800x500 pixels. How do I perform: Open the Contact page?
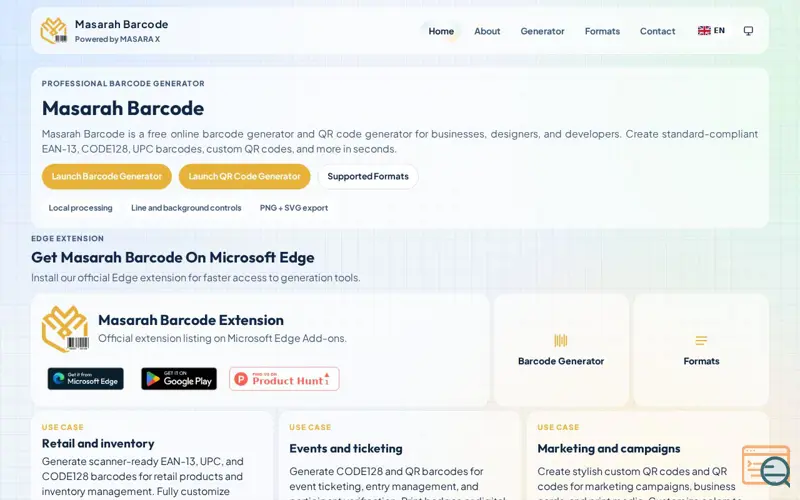[657, 31]
